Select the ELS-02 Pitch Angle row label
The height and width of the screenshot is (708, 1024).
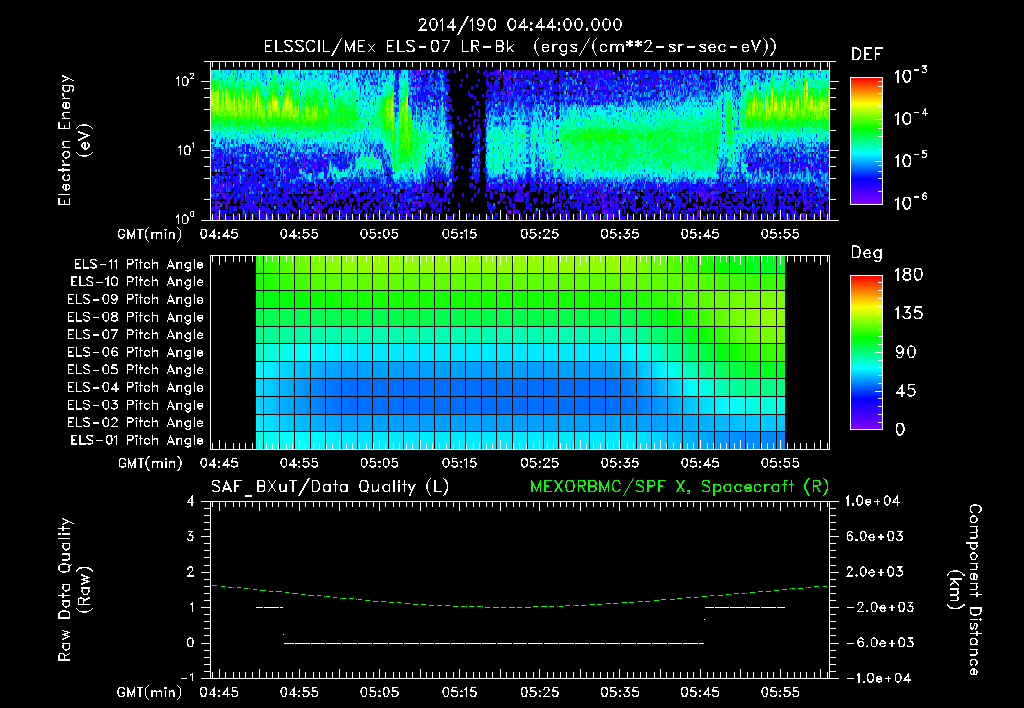pyautogui.click(x=136, y=423)
